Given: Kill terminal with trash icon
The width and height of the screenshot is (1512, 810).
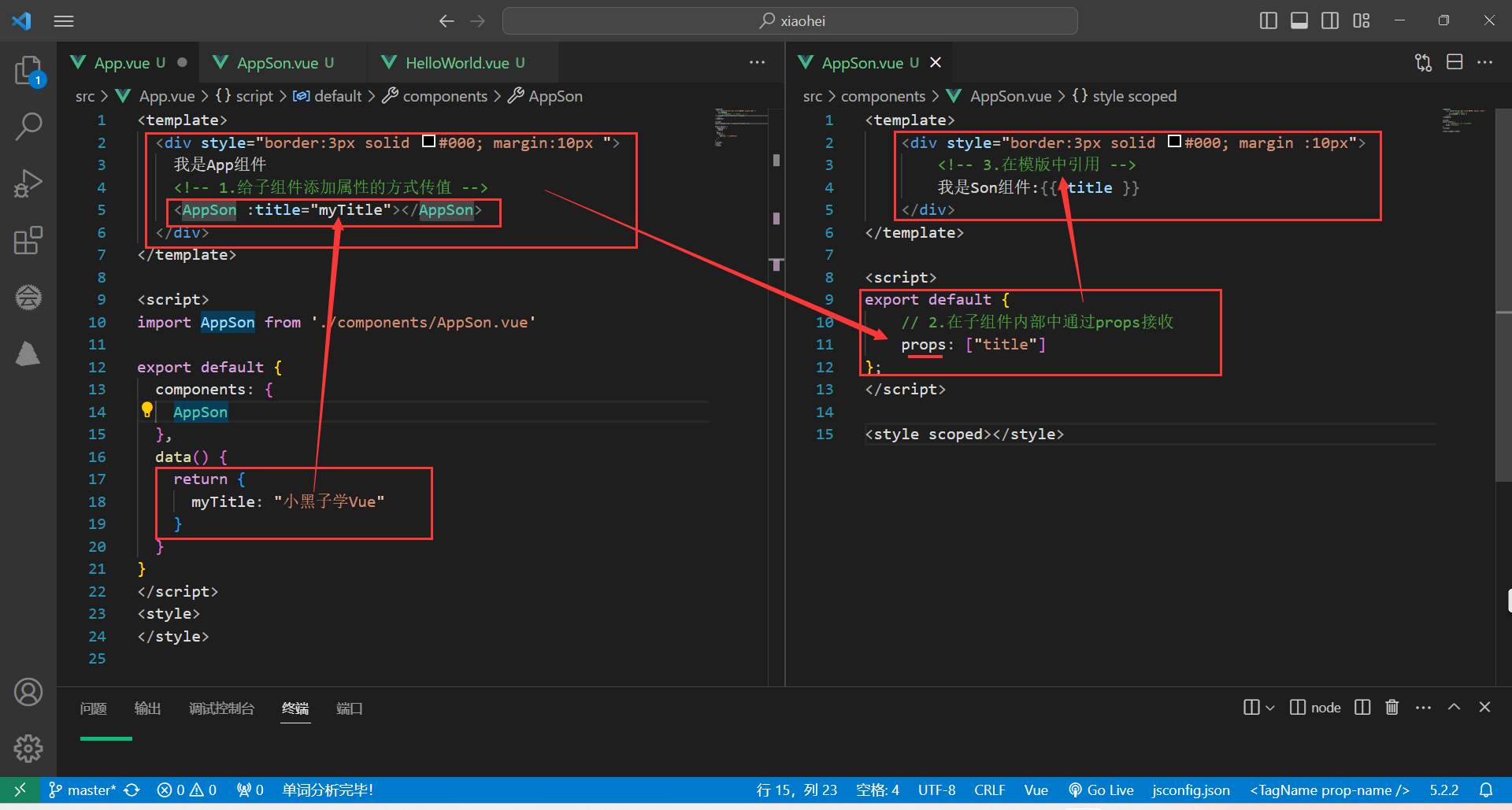Looking at the screenshot, I should tap(1392, 708).
